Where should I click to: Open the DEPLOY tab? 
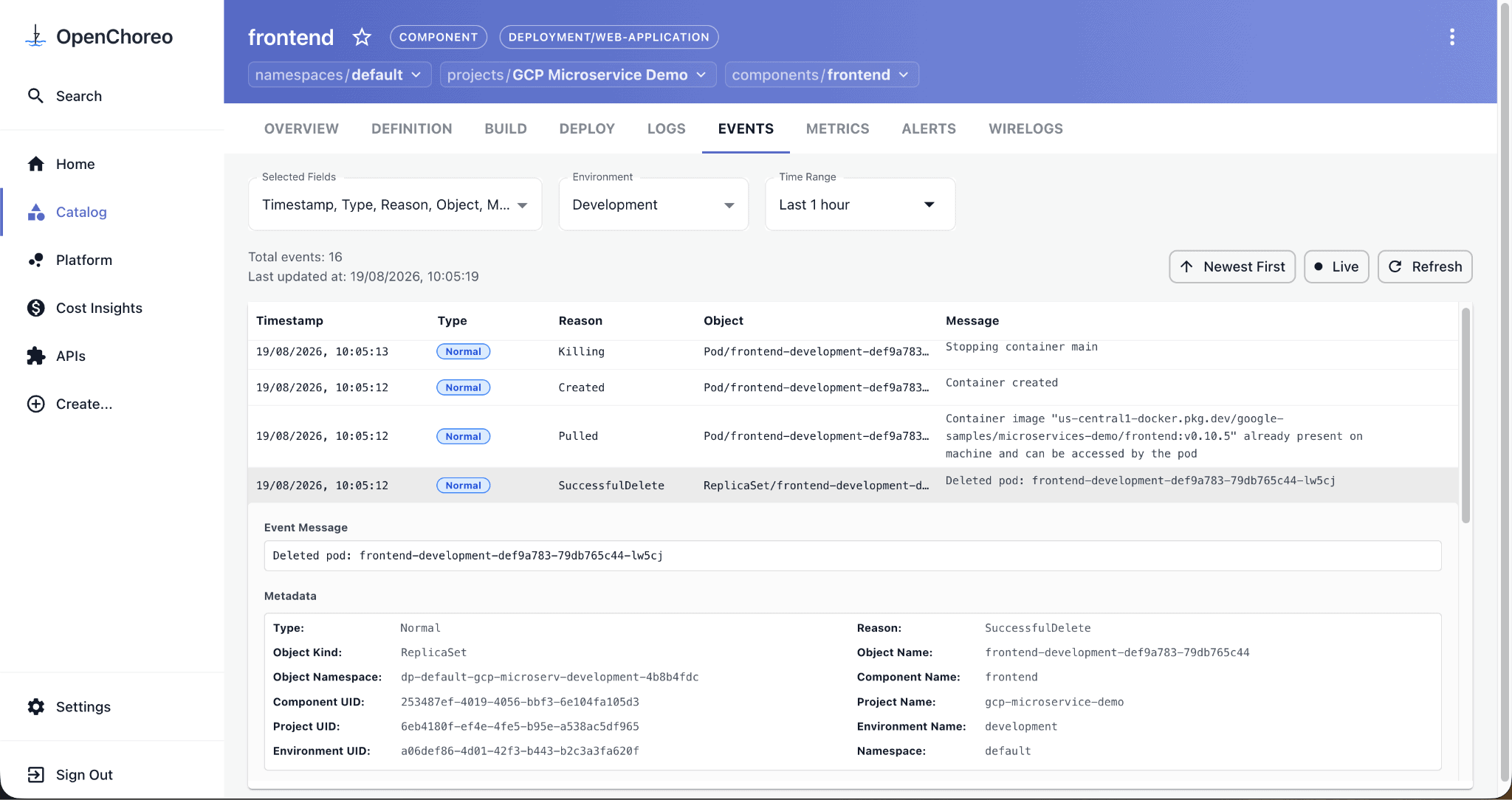[587, 128]
